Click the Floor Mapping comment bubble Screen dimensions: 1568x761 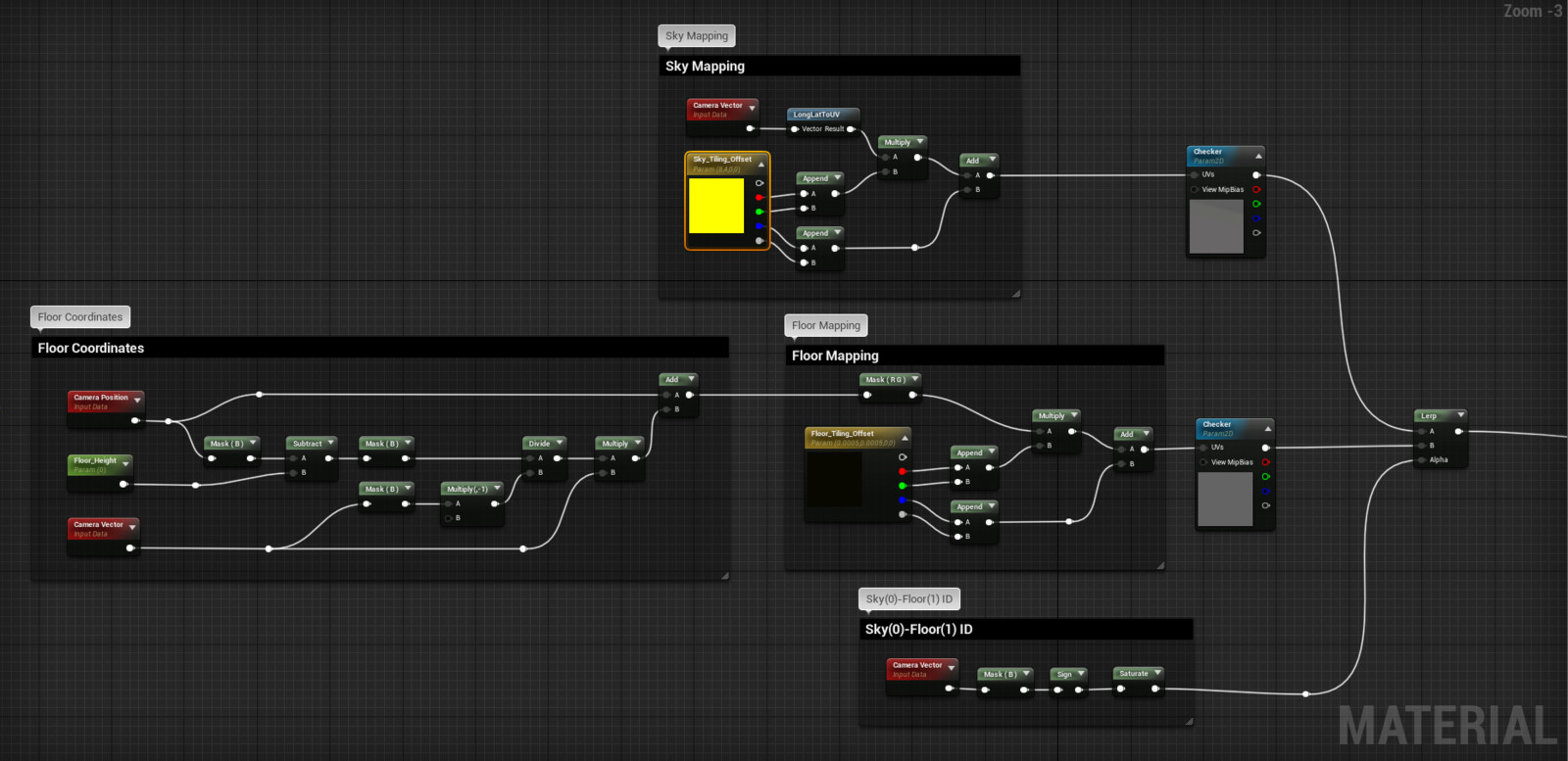click(826, 325)
